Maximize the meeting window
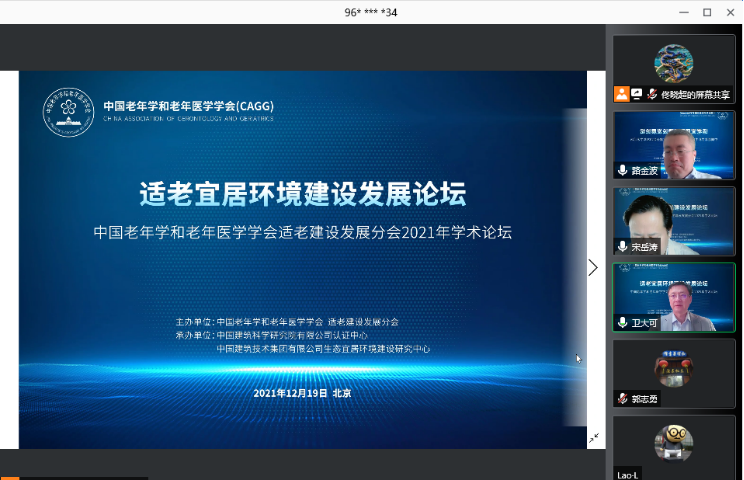 [x=707, y=12]
